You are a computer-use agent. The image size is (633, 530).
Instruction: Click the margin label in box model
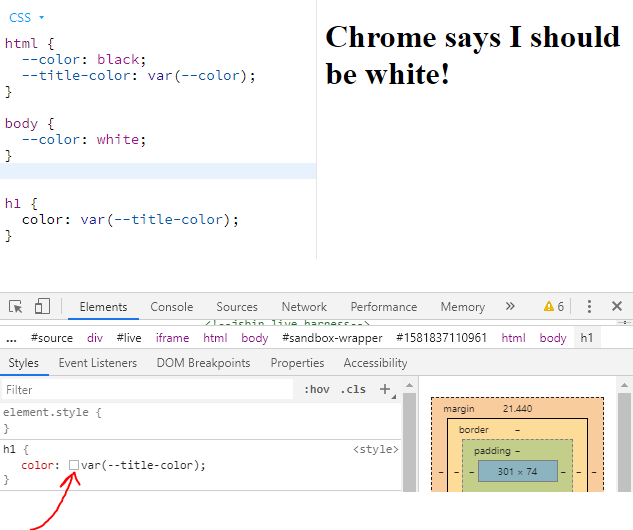pyautogui.click(x=459, y=409)
